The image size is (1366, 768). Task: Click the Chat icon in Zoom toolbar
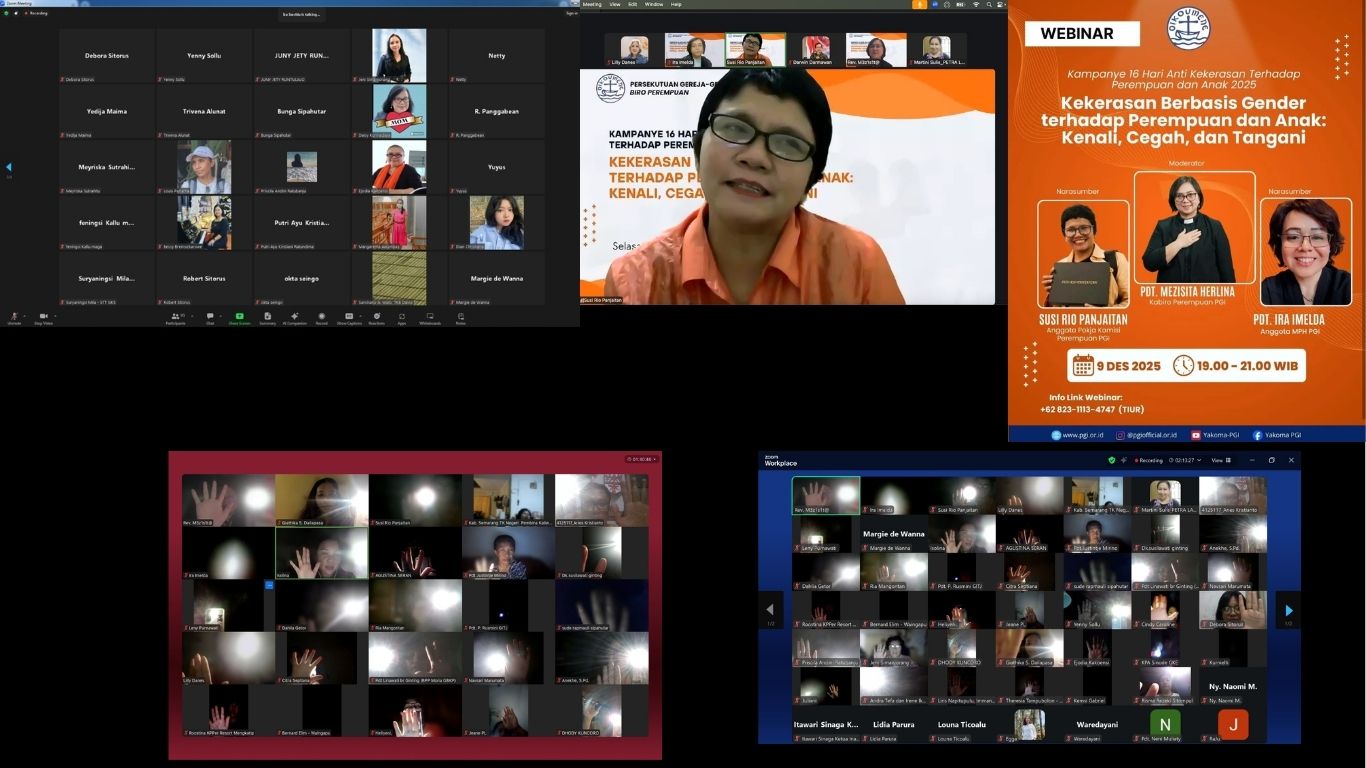pyautogui.click(x=210, y=317)
